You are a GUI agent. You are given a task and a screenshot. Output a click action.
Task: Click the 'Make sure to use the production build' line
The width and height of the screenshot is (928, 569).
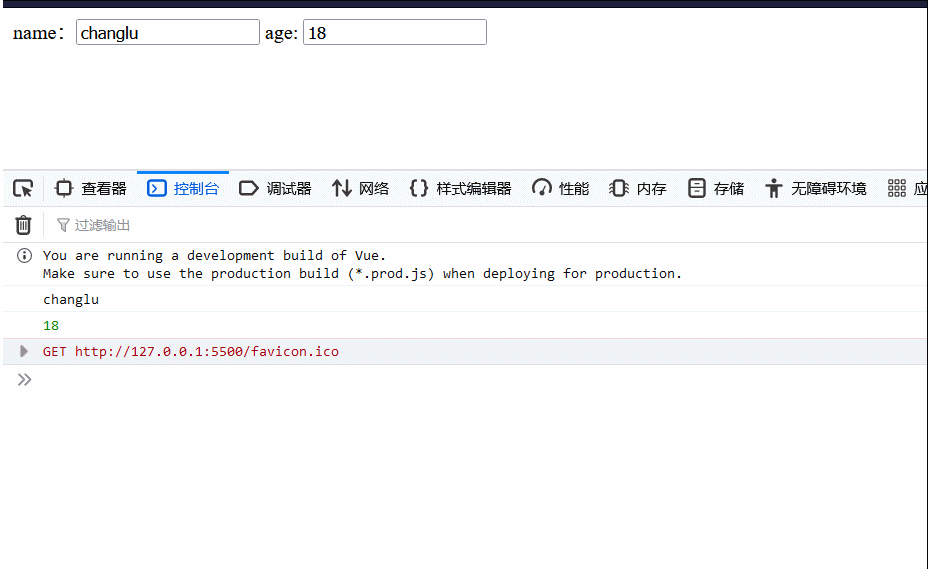pos(362,274)
